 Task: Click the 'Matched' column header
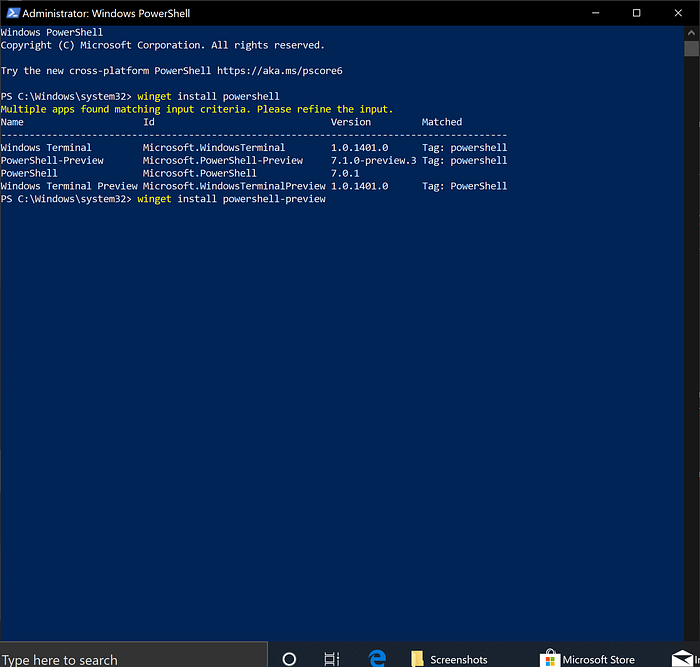pos(442,122)
